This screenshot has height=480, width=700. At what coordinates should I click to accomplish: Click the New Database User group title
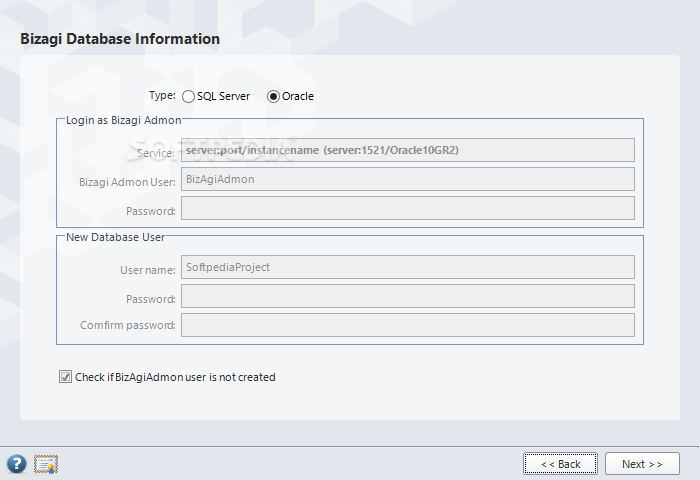pos(115,237)
